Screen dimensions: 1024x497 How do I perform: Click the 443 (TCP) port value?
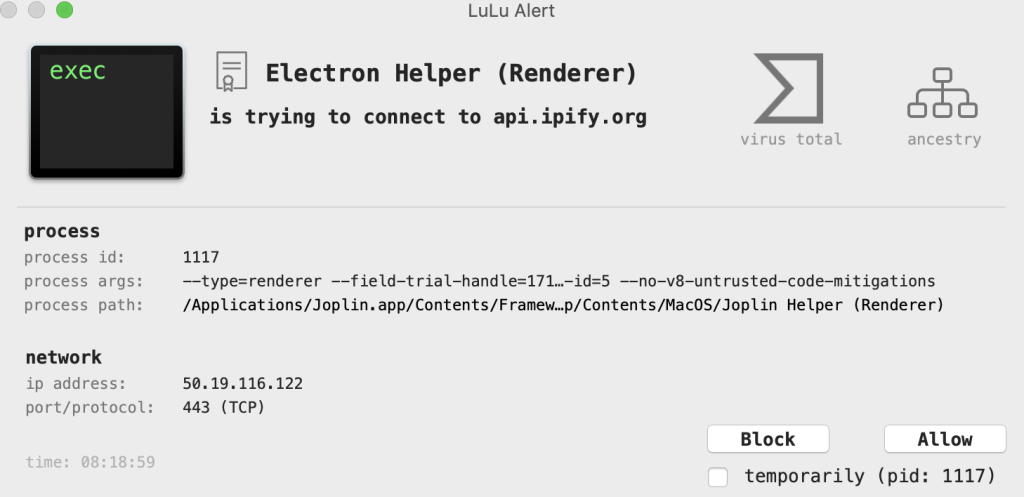click(x=225, y=408)
